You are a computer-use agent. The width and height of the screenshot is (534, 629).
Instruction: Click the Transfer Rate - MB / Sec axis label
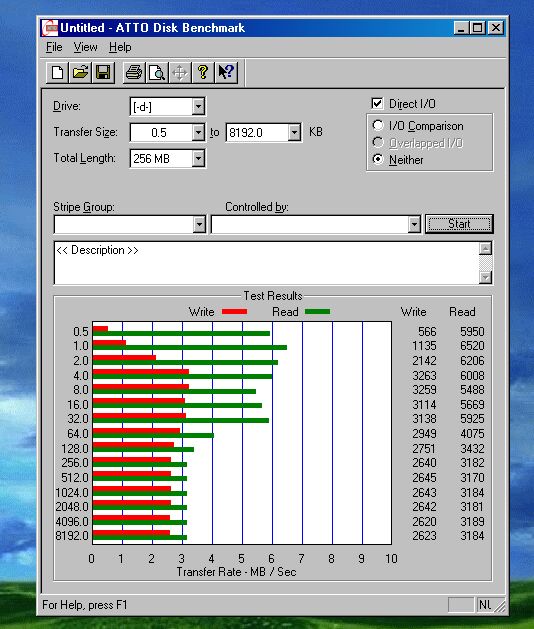[x=236, y=572]
